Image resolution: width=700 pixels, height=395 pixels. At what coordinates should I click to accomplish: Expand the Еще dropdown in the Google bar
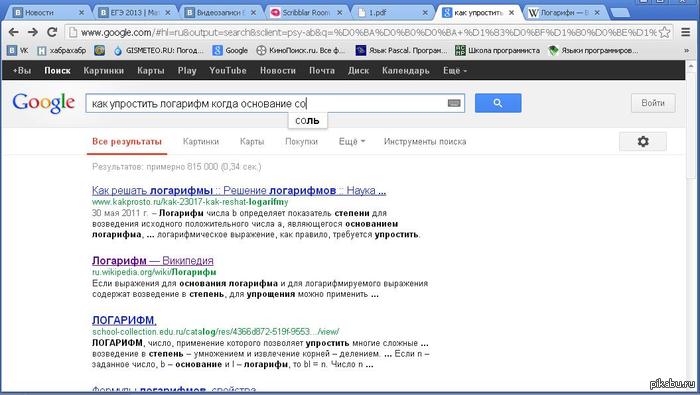pyautogui.click(x=455, y=71)
